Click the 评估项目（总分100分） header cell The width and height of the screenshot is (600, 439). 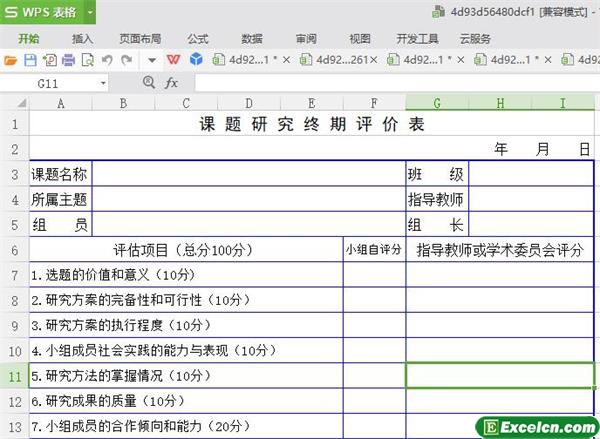point(186,250)
